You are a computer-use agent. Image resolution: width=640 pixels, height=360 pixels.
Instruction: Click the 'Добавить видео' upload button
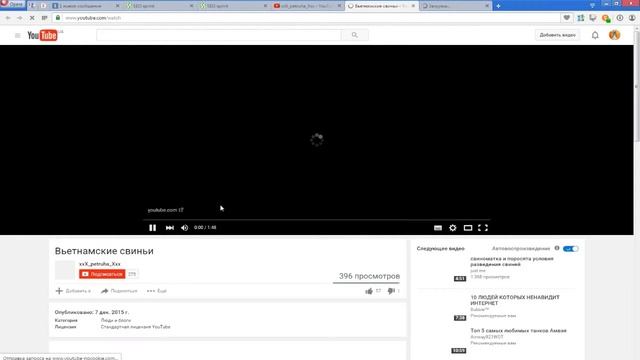558,35
